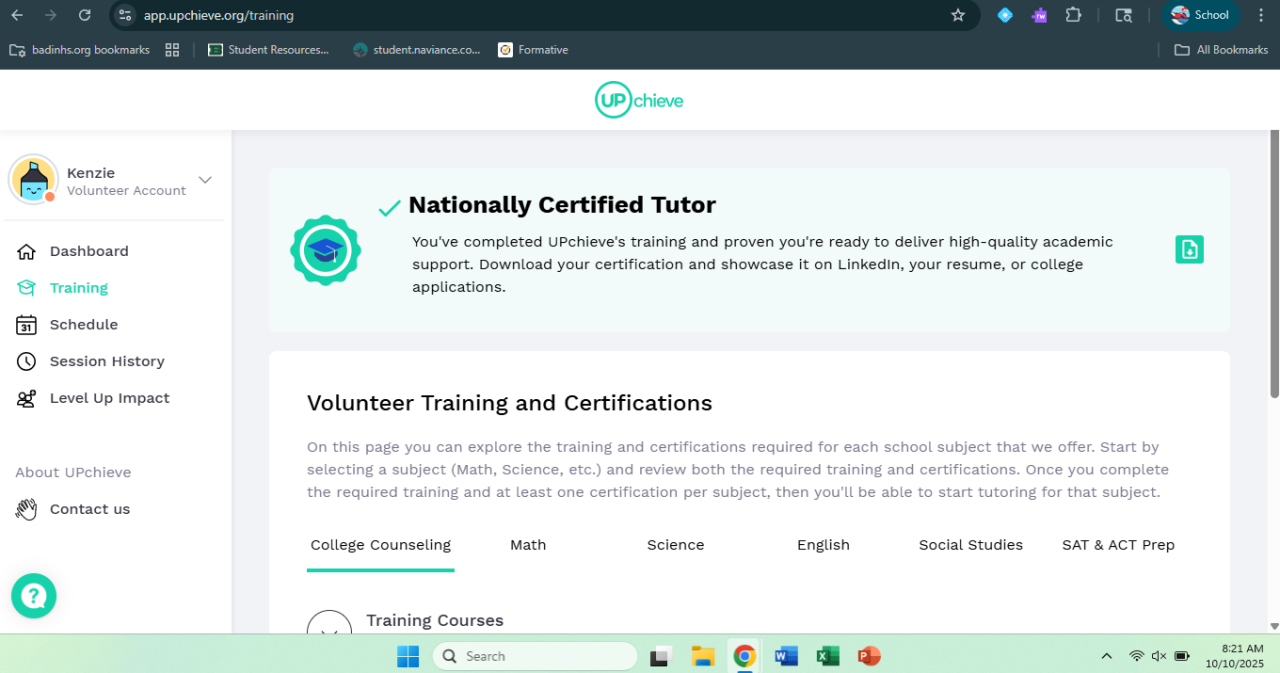This screenshot has height=673, width=1280.
Task: Select the Science subject tab
Action: [x=675, y=545]
